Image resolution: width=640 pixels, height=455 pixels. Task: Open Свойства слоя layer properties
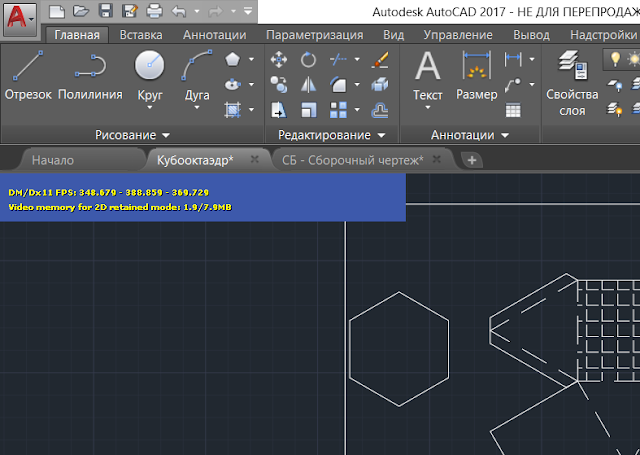pyautogui.click(x=572, y=83)
